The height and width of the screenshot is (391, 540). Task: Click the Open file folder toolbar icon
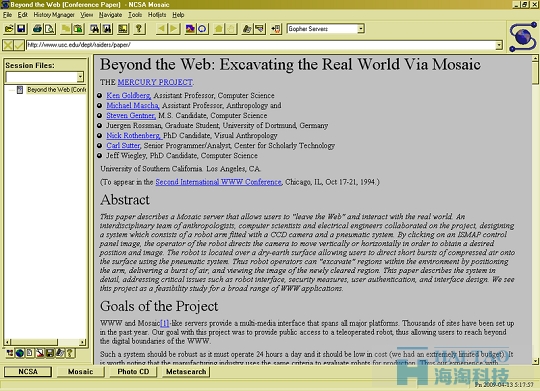click(x=9, y=29)
